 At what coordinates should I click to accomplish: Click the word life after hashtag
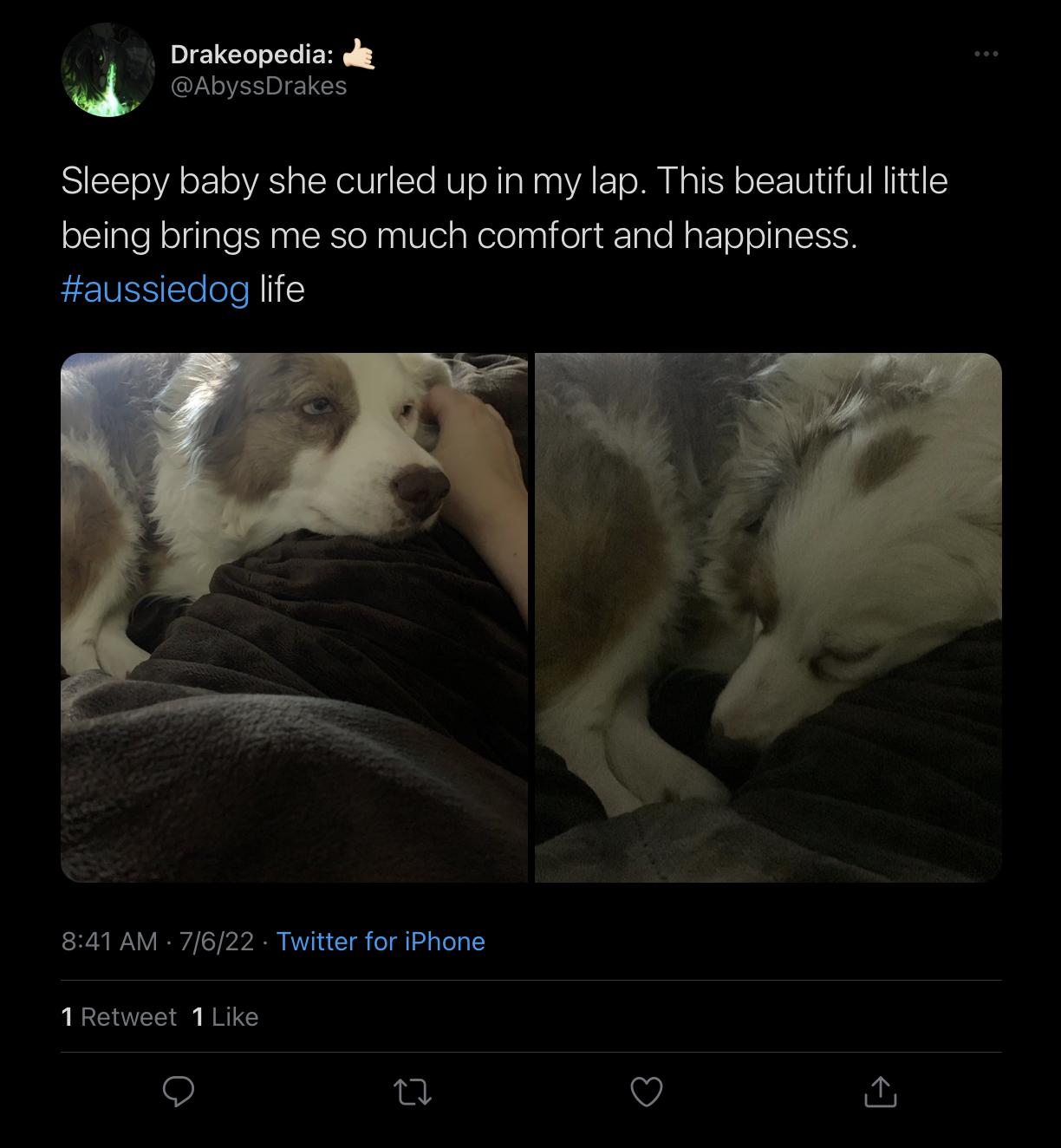coord(282,289)
